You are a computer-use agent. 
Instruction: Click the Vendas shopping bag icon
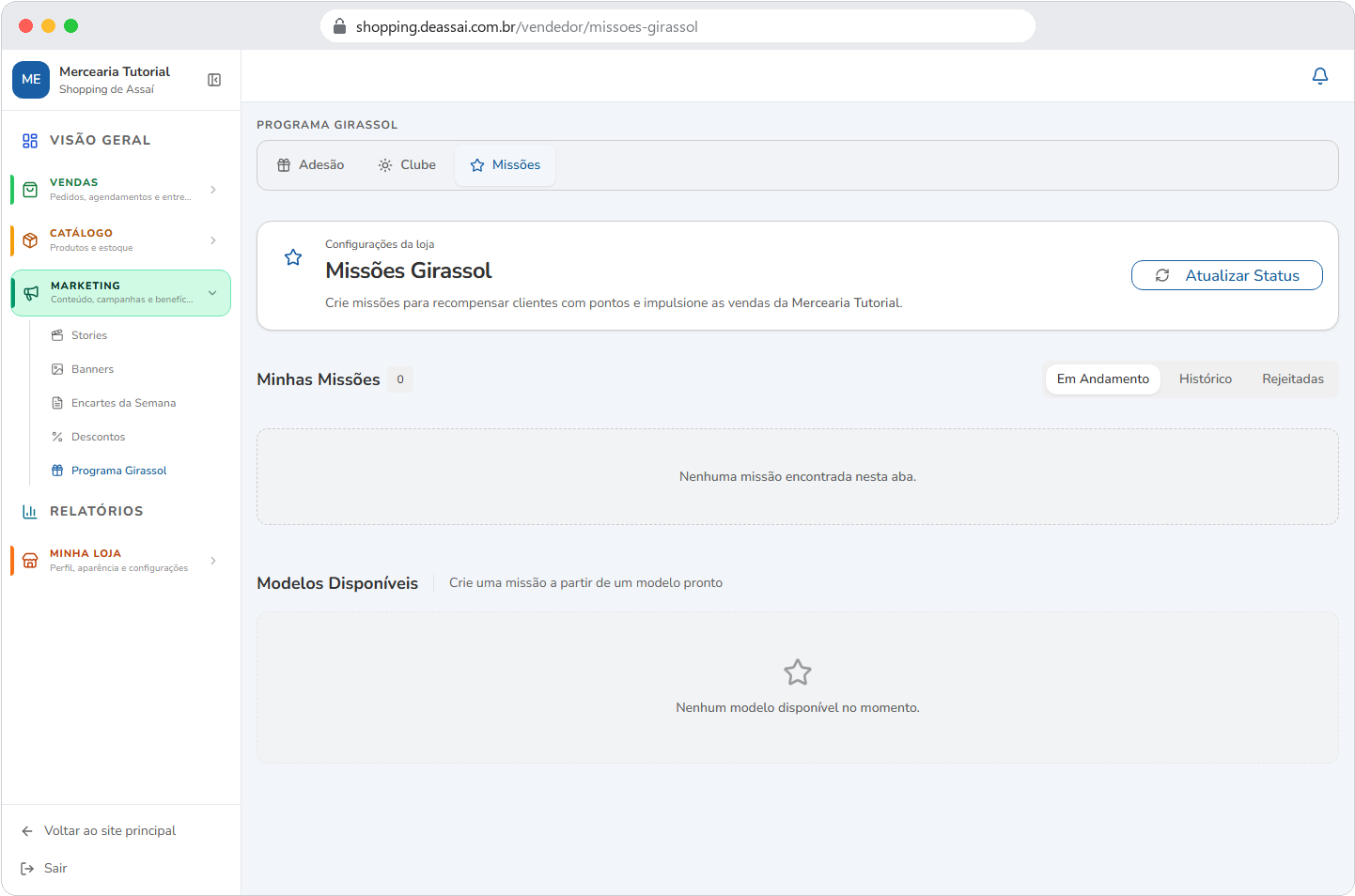(30, 190)
